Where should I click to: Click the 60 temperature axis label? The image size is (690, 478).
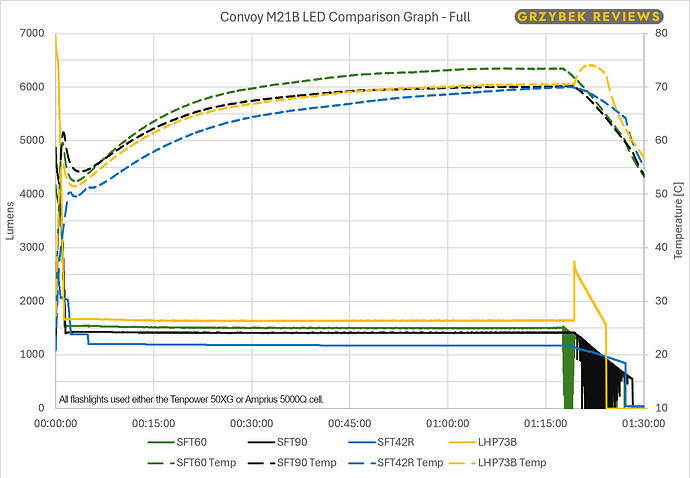pyautogui.click(x=661, y=140)
